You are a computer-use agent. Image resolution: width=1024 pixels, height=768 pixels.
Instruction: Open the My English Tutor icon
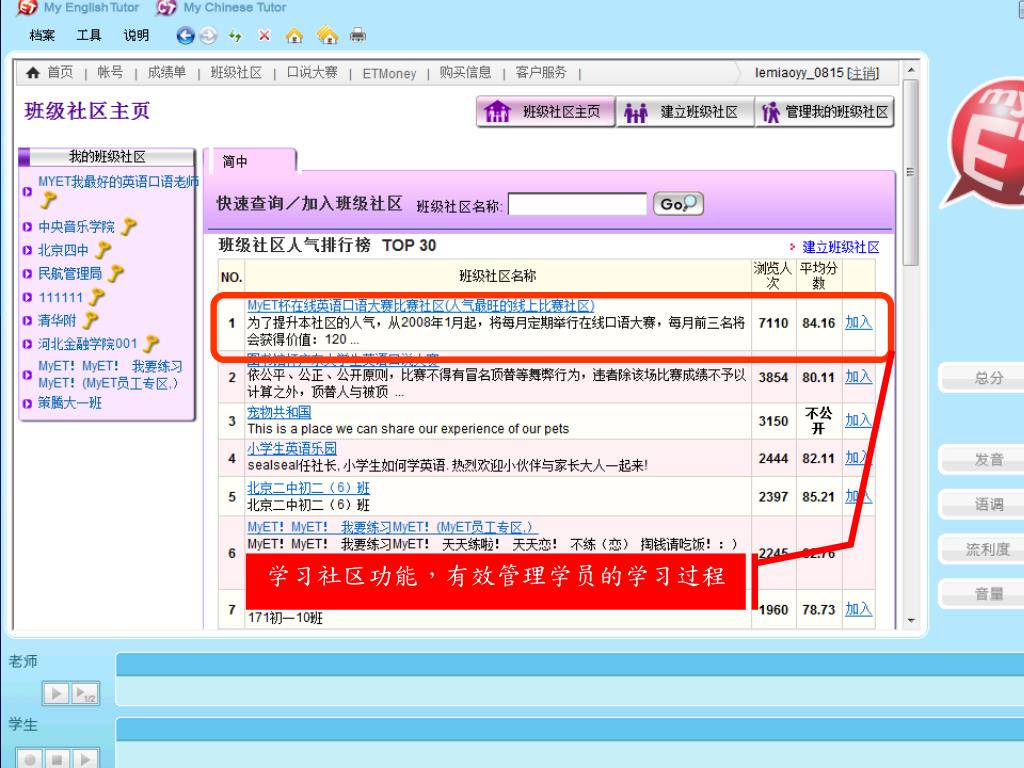click(27, 7)
